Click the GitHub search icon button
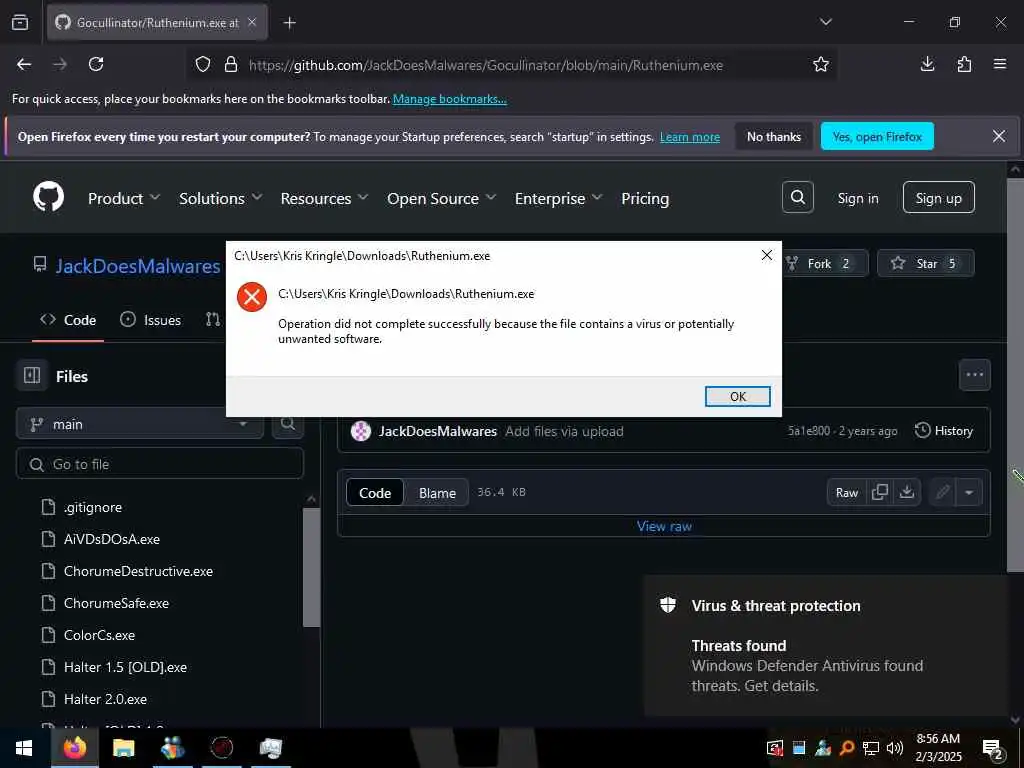The width and height of the screenshot is (1024, 768). [797, 197]
